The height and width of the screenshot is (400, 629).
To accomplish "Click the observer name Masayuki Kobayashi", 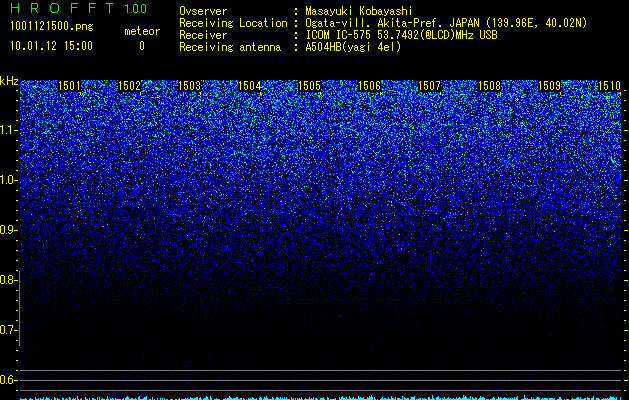I will [359, 11].
